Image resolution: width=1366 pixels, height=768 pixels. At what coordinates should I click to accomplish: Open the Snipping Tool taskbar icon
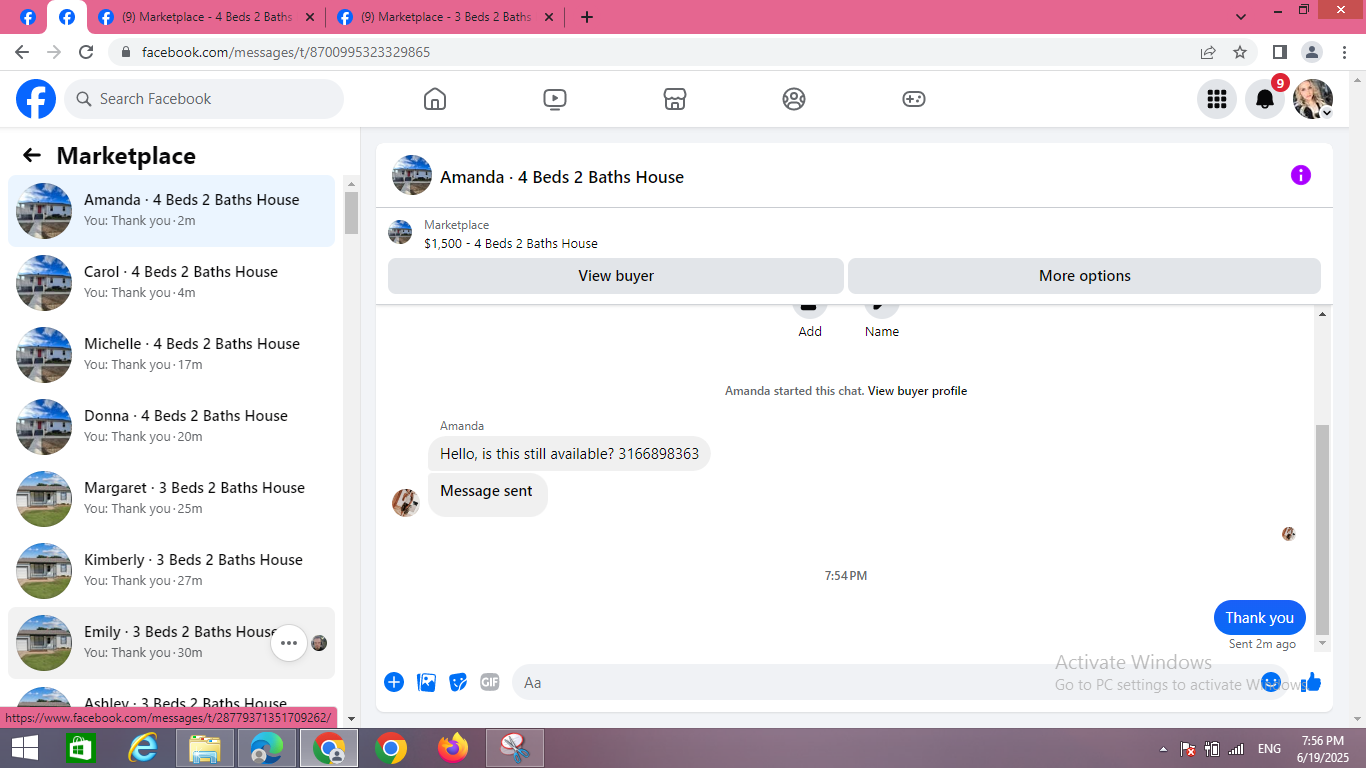(515, 748)
